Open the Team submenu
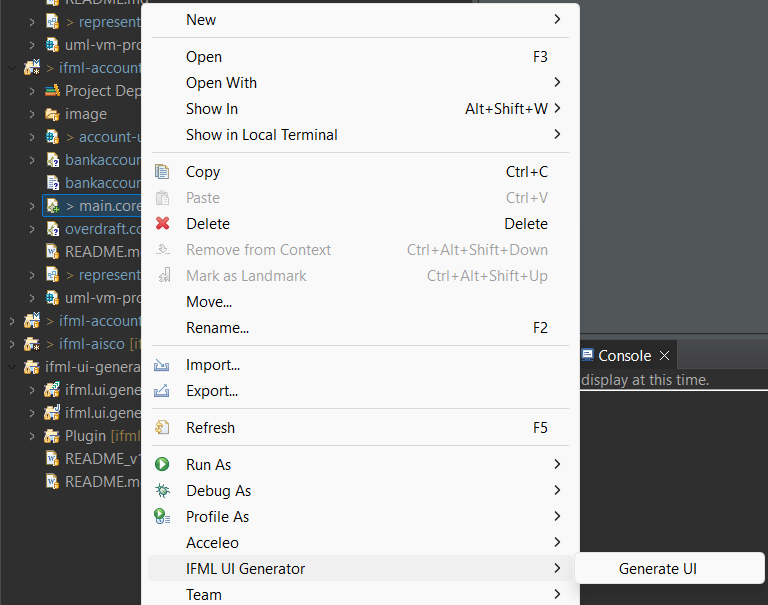The height and width of the screenshot is (605, 768). tap(360, 594)
